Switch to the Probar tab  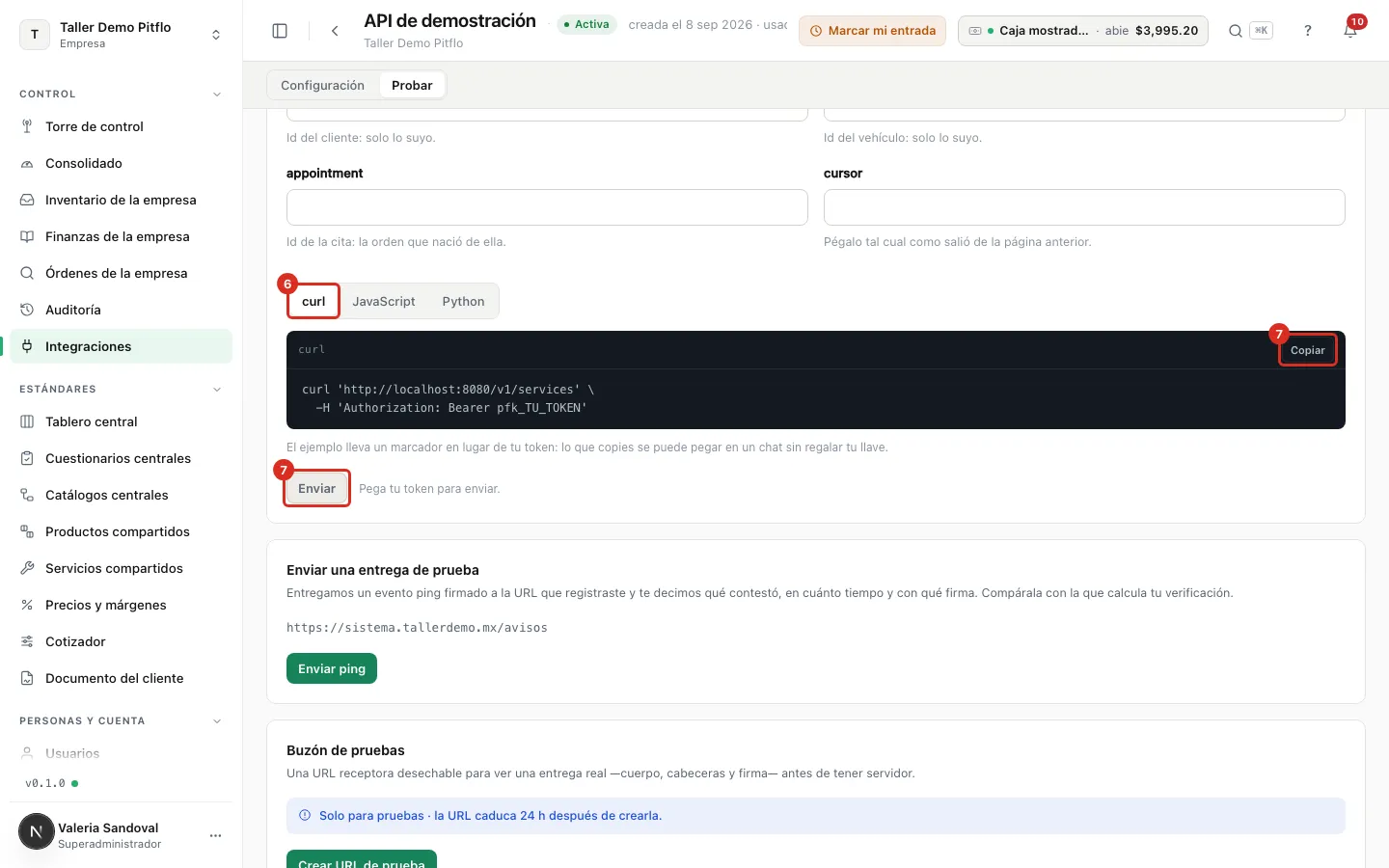(x=412, y=85)
